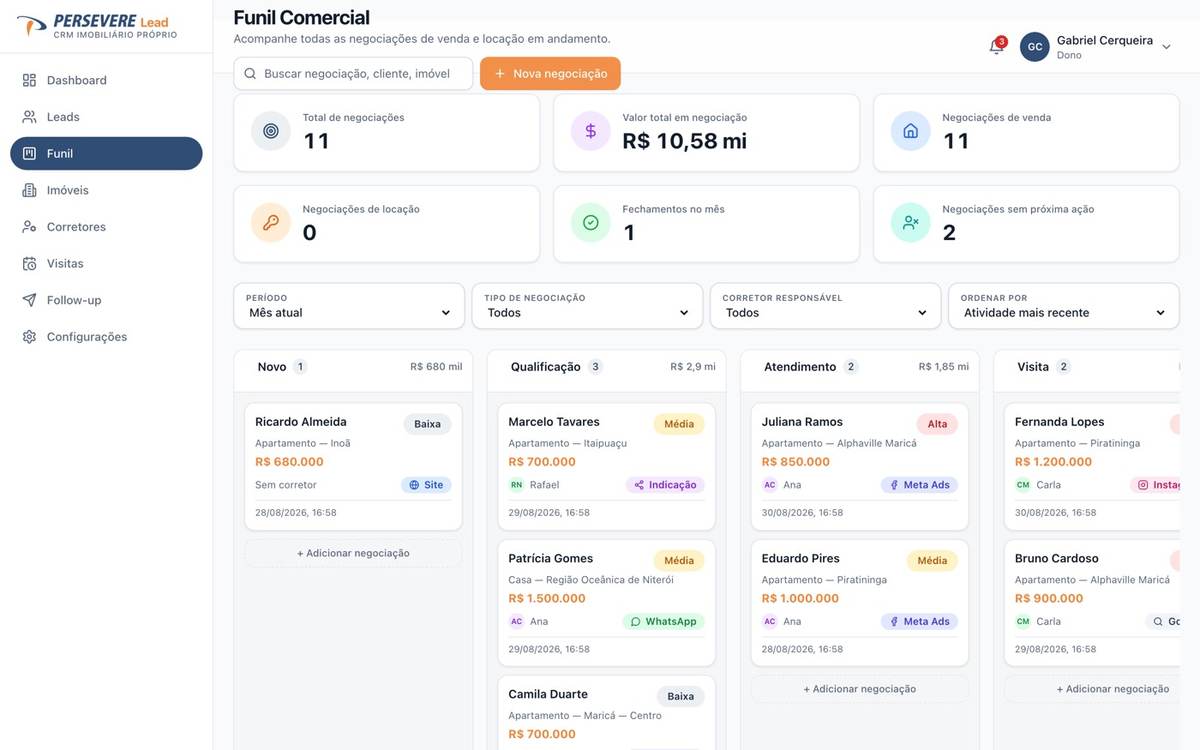
Task: Navigate to Corretores
Action: [x=106, y=227]
